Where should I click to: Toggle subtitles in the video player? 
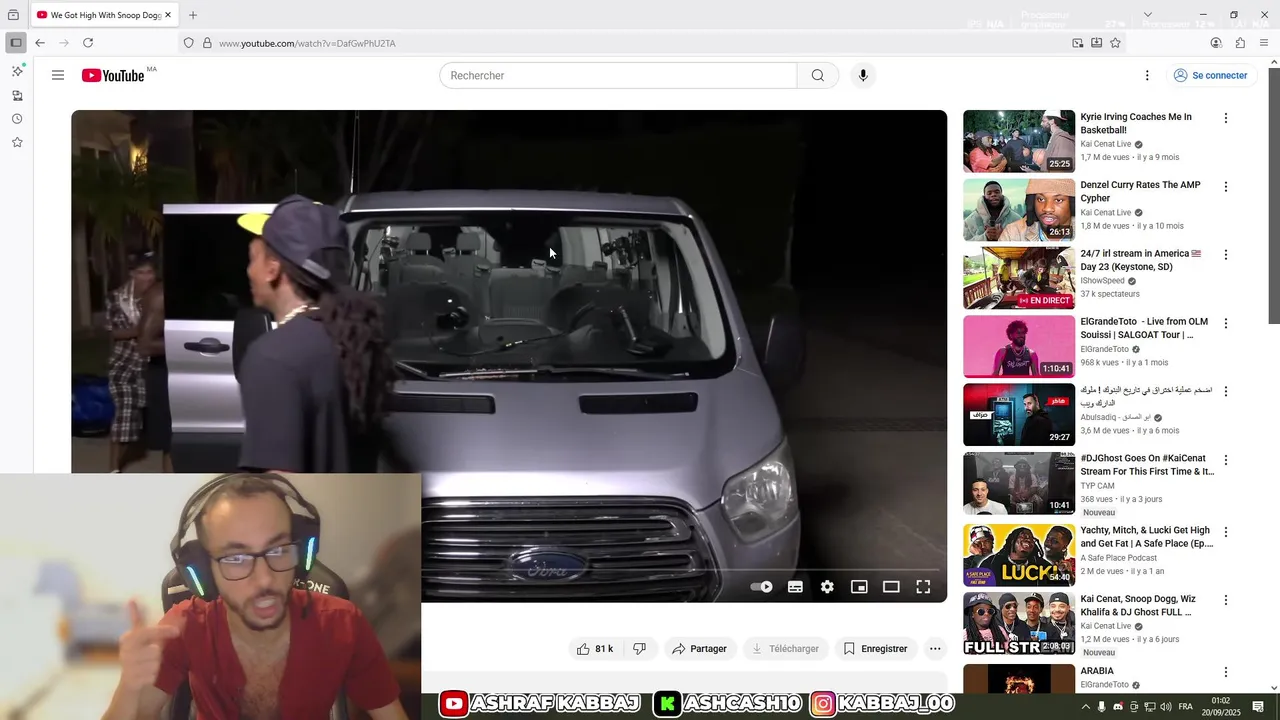(795, 587)
